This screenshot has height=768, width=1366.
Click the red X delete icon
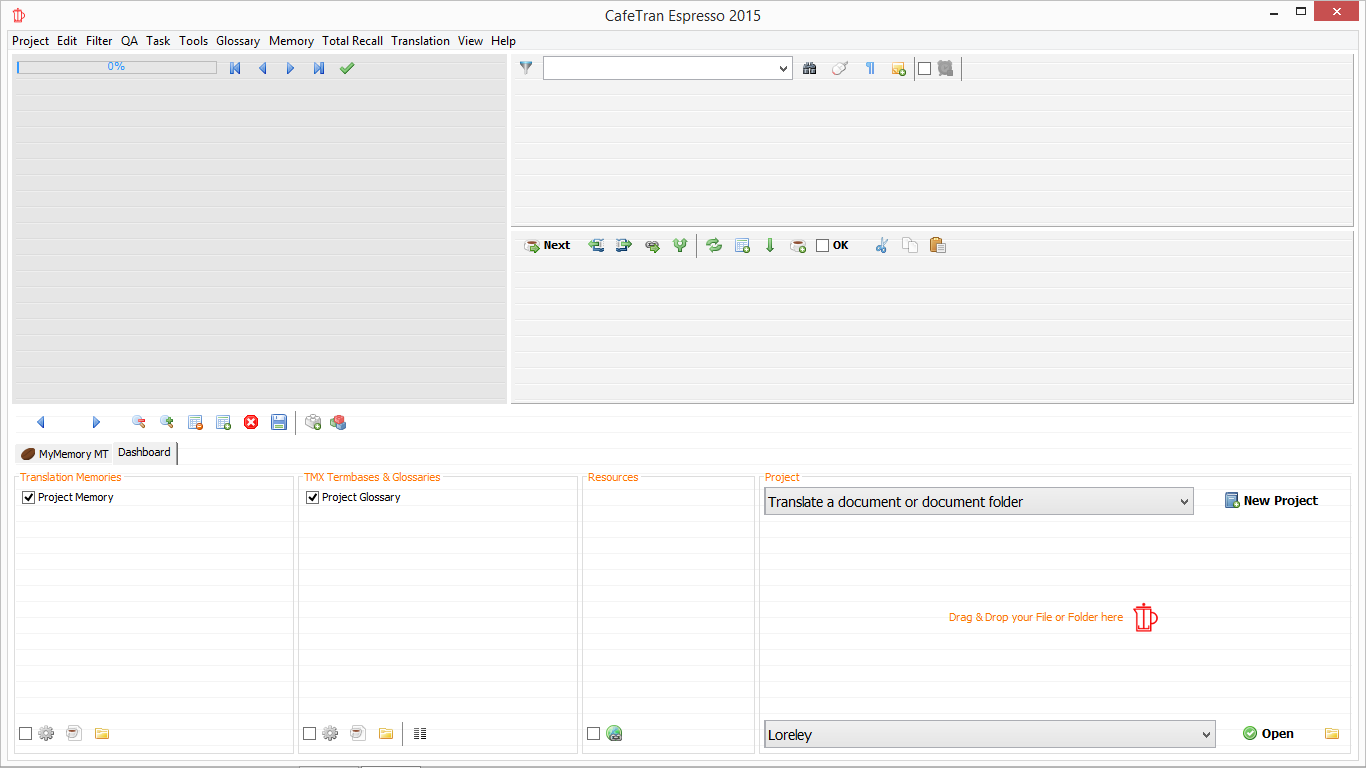[x=251, y=422]
